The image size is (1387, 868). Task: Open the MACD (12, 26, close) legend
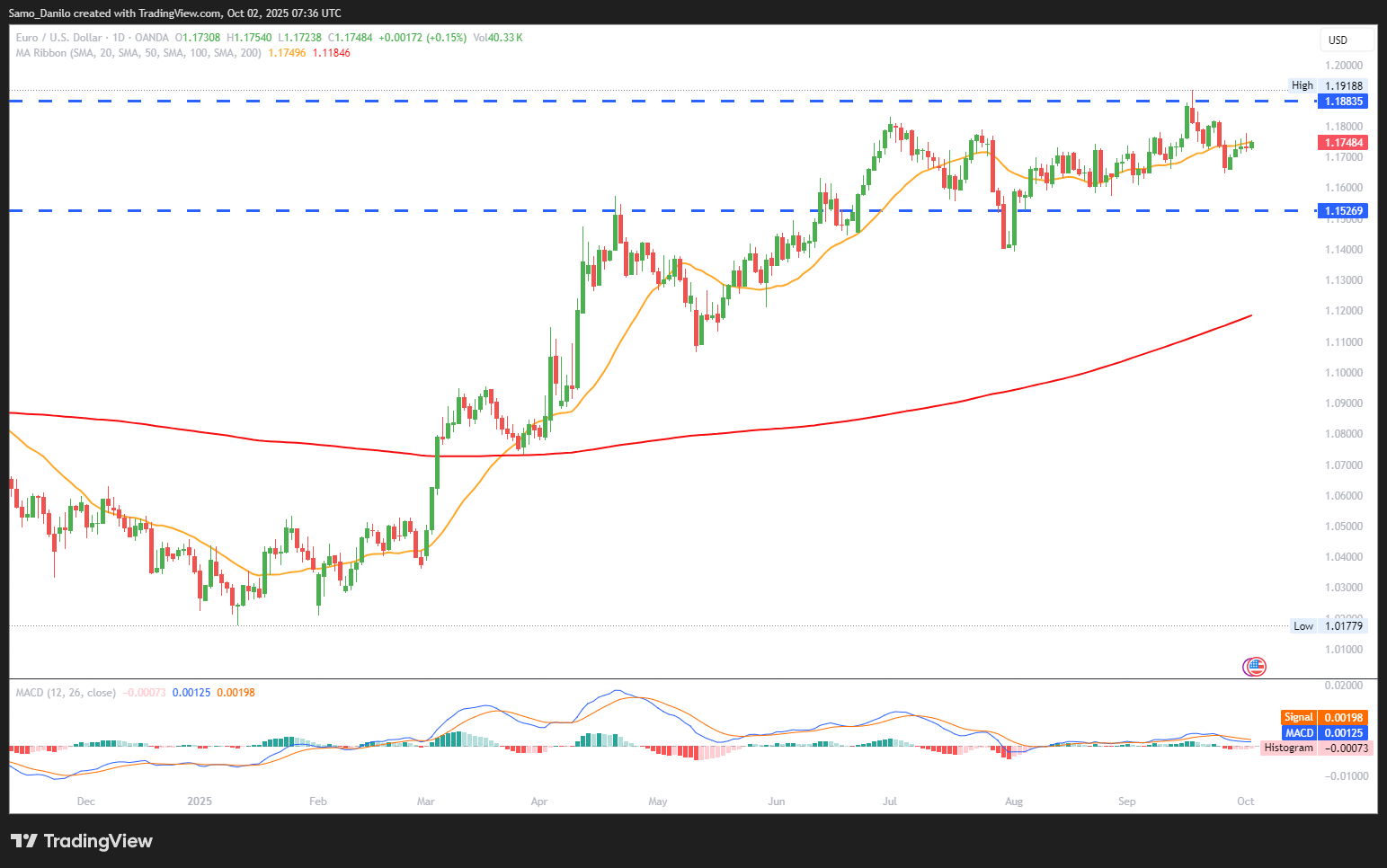pyautogui.click(x=66, y=693)
